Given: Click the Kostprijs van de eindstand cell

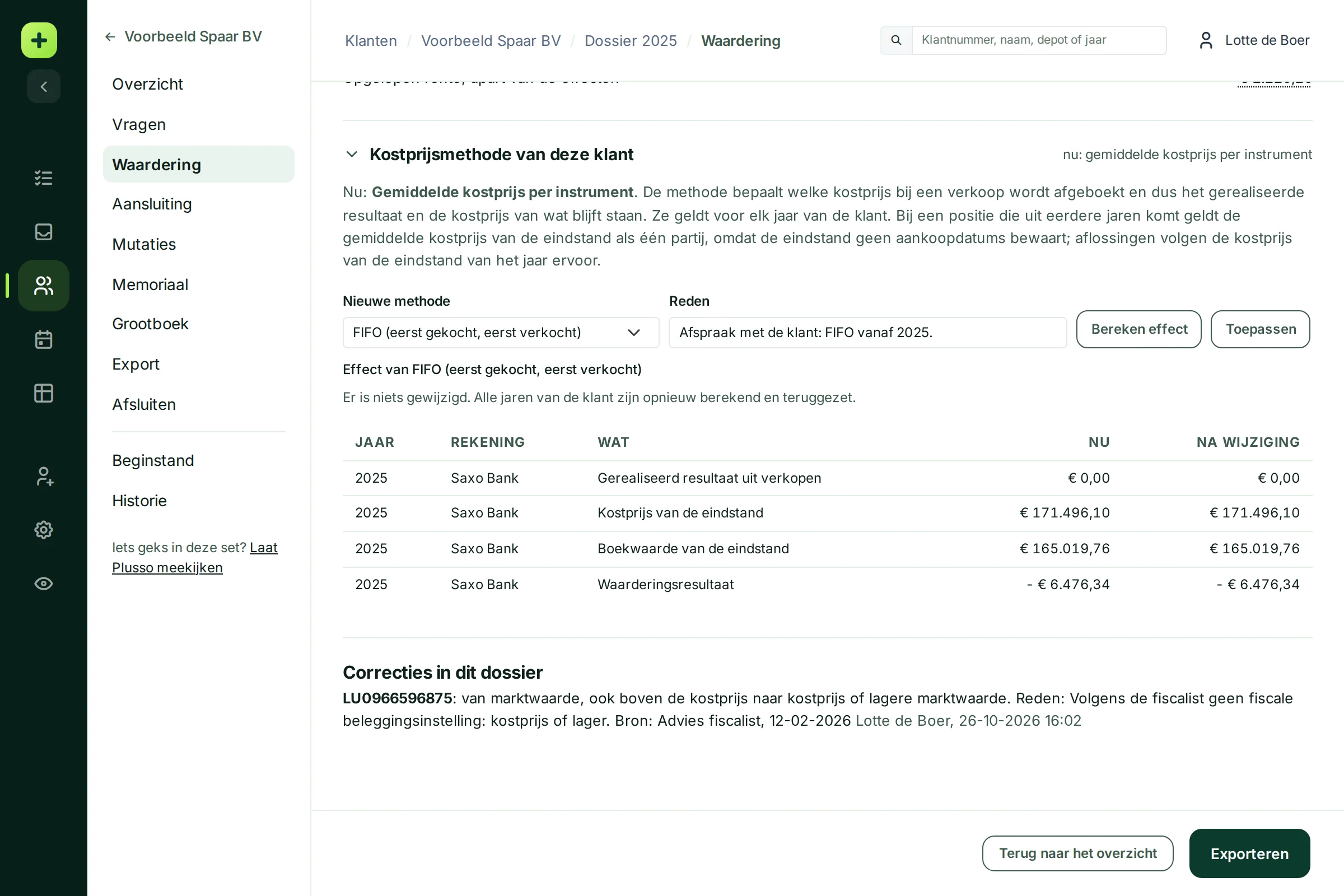Looking at the screenshot, I should [680, 513].
